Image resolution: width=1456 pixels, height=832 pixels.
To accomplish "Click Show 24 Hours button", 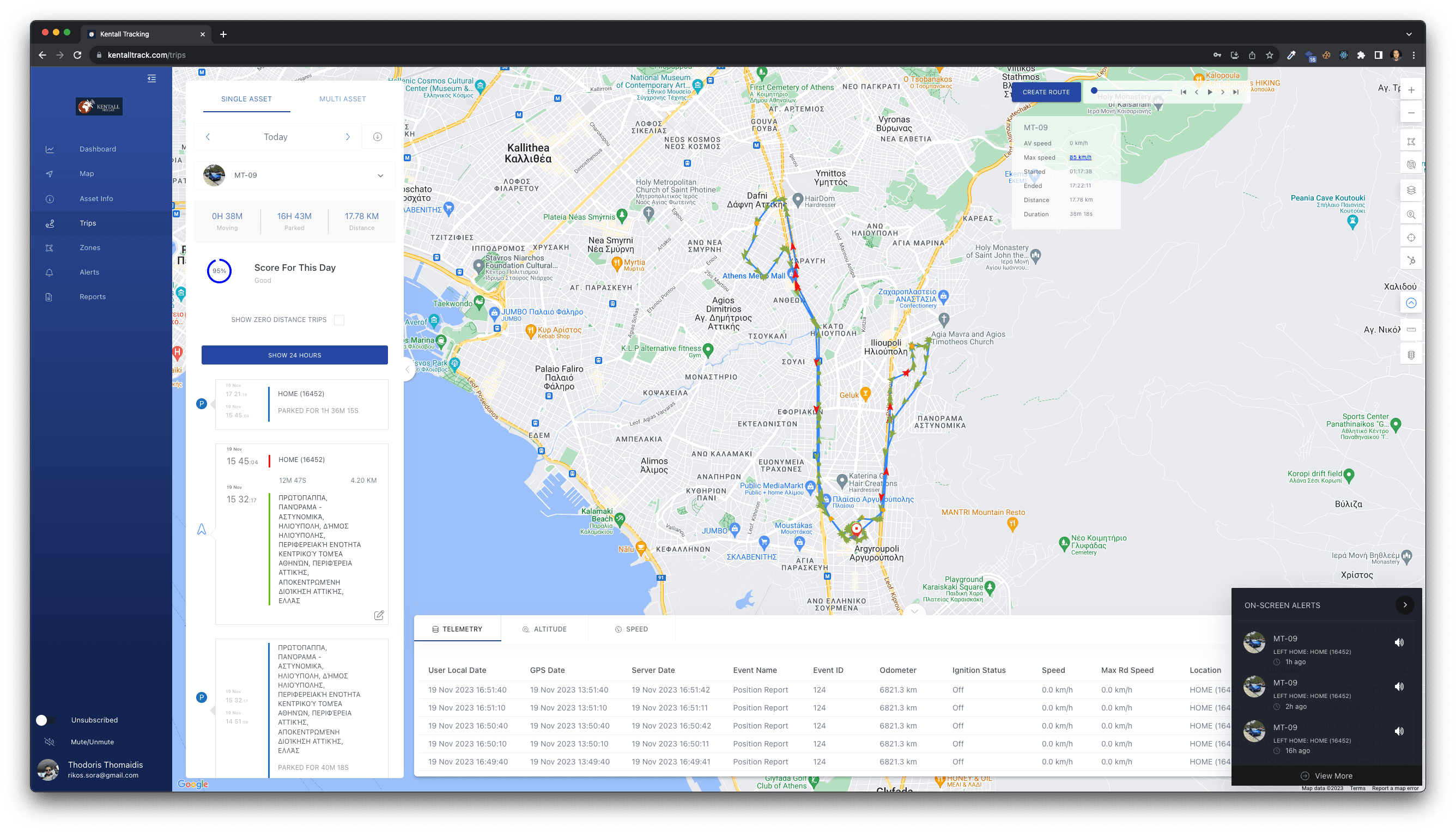I will (x=294, y=355).
